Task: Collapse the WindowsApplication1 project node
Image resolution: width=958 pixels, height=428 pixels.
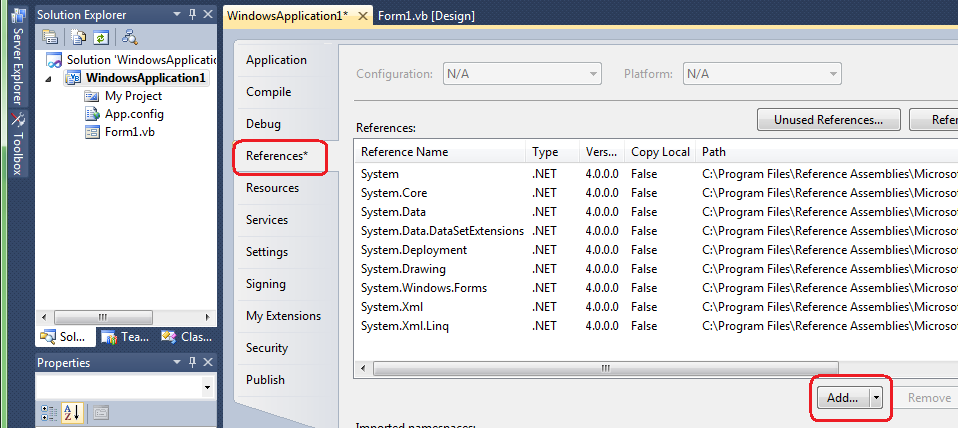Action: click(50, 78)
